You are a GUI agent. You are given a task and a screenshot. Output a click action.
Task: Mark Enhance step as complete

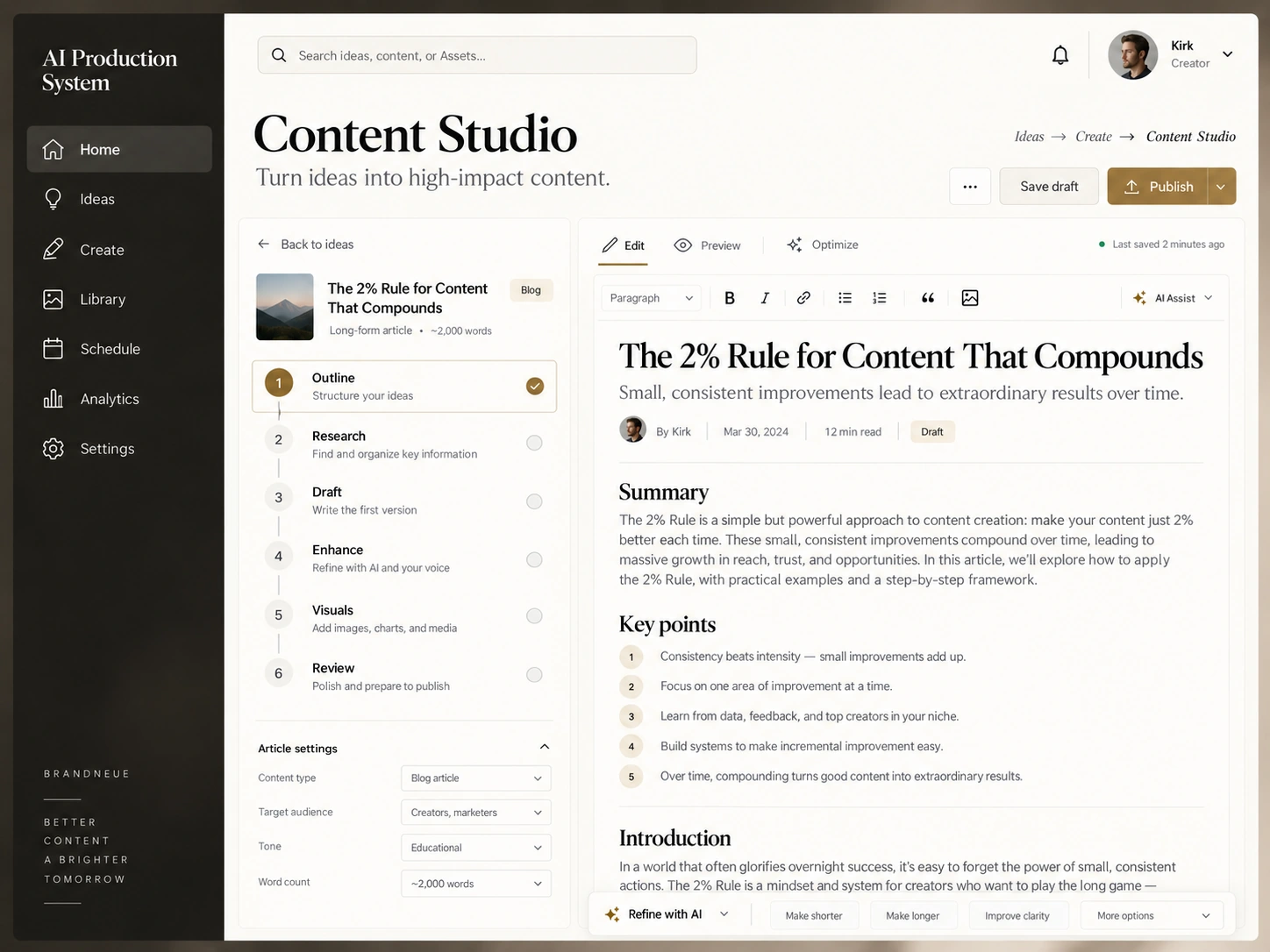[534, 559]
